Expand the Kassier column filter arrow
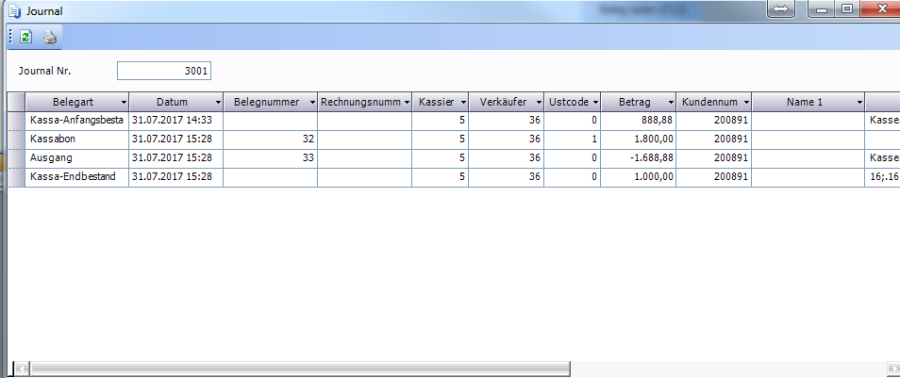Viewport: 900px width, 378px height. (463, 102)
